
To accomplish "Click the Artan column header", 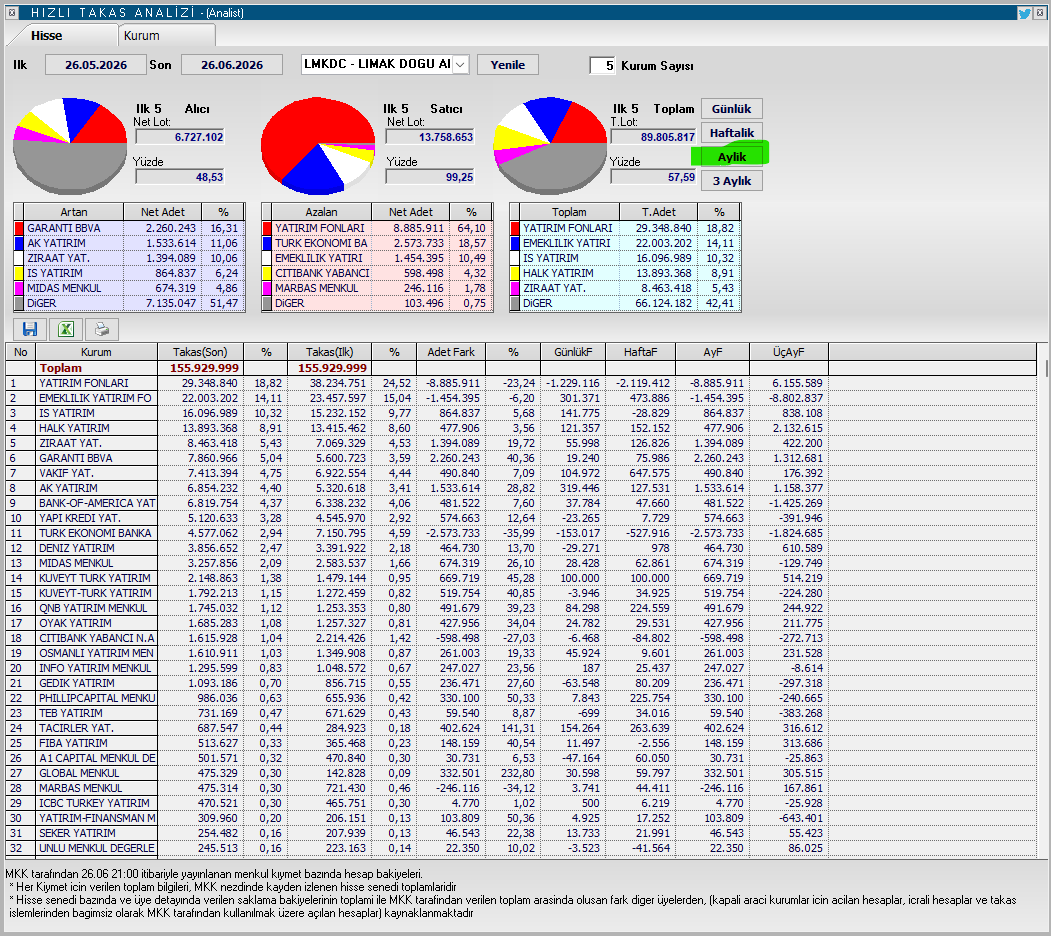I will click(x=74, y=212).
